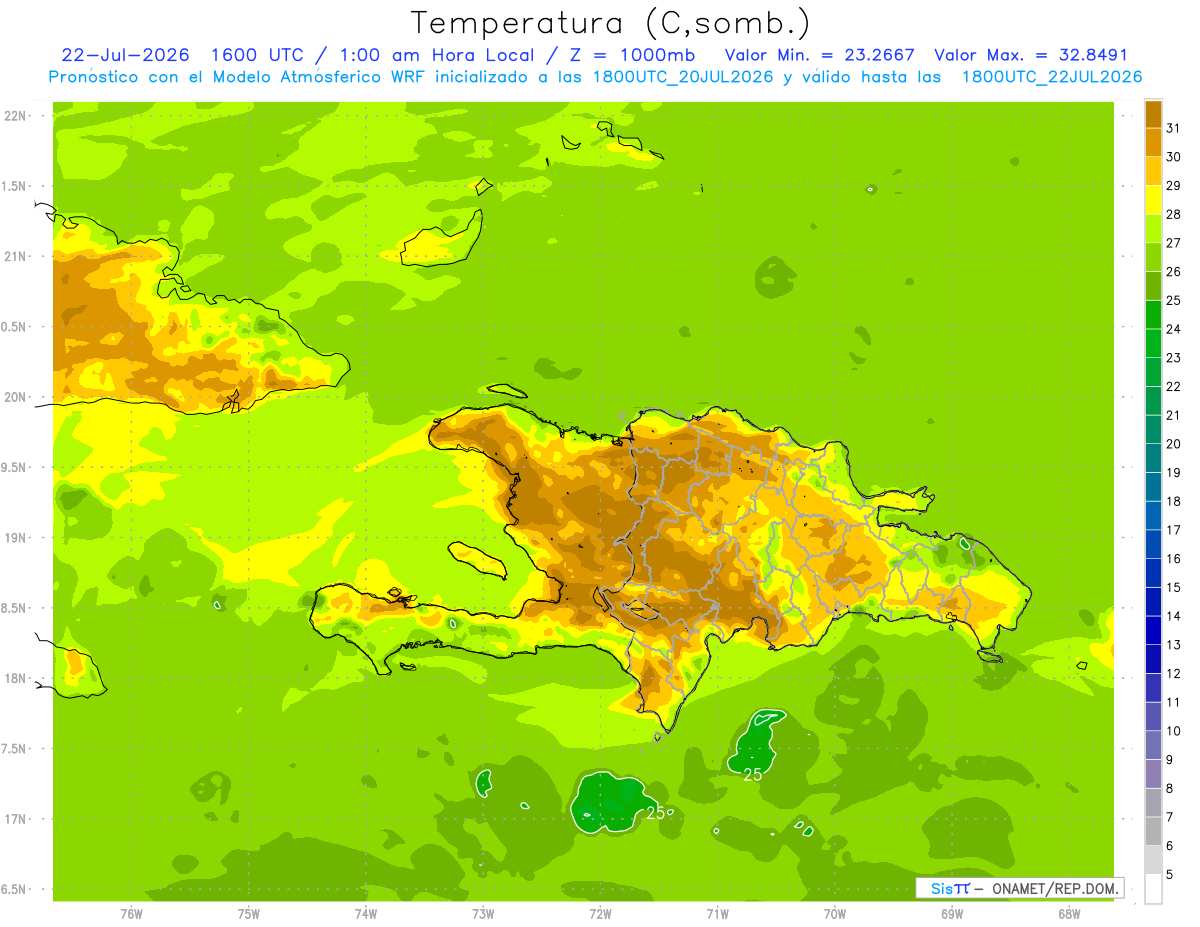Click the '17N' latitude axis label
This screenshot has height=927, width=1200.
16,820
